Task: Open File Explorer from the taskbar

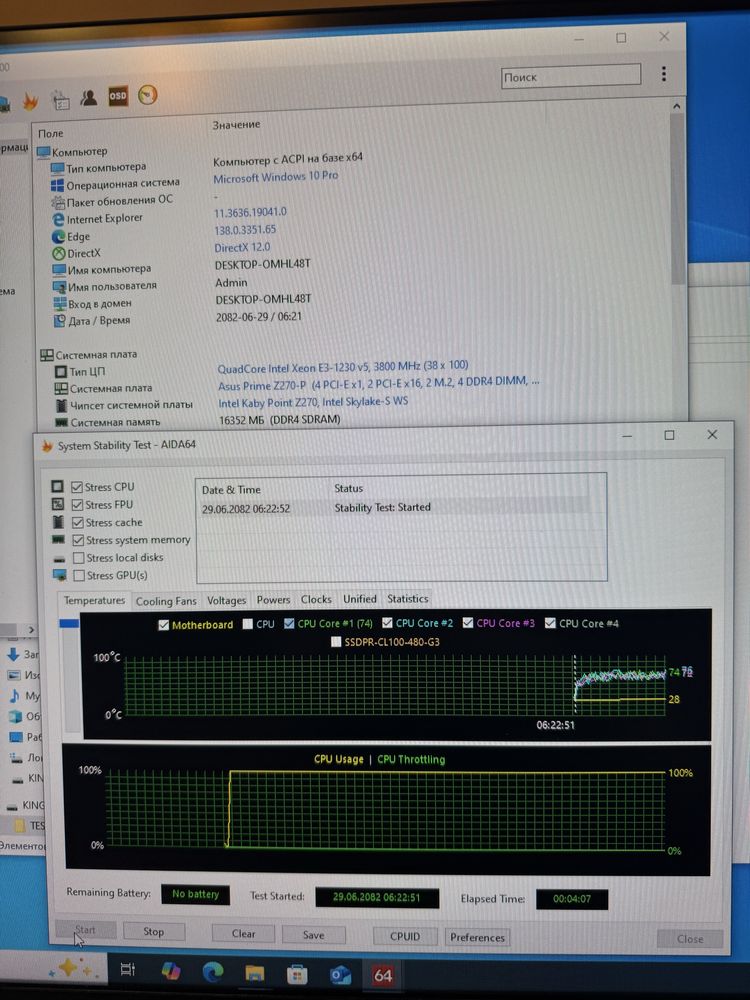Action: pos(254,973)
